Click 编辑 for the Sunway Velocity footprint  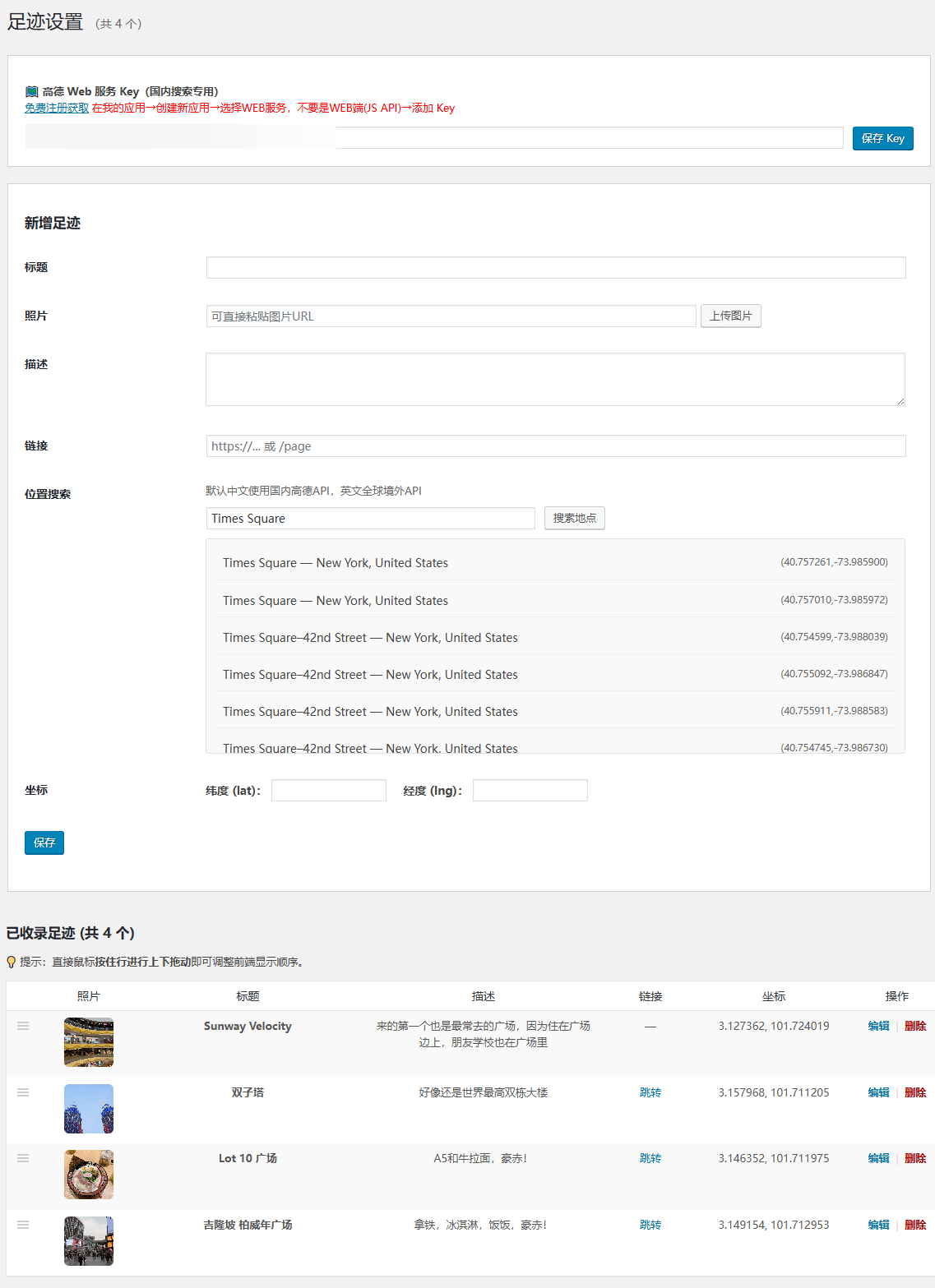pos(878,1026)
